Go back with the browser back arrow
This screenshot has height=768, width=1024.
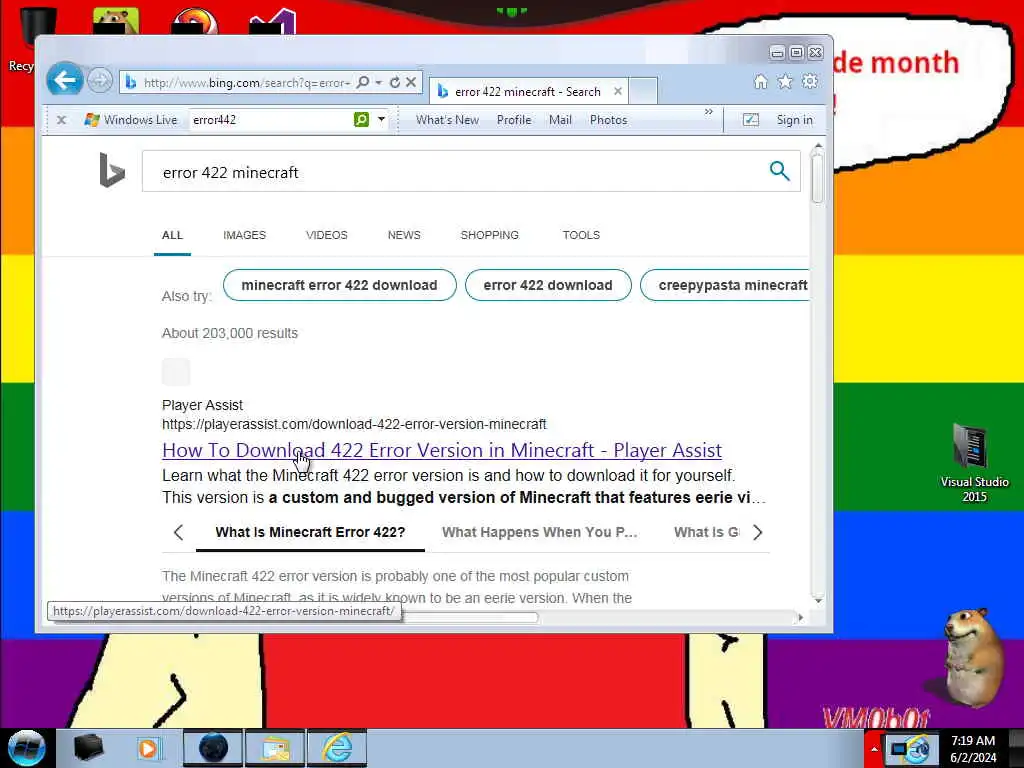click(65, 81)
